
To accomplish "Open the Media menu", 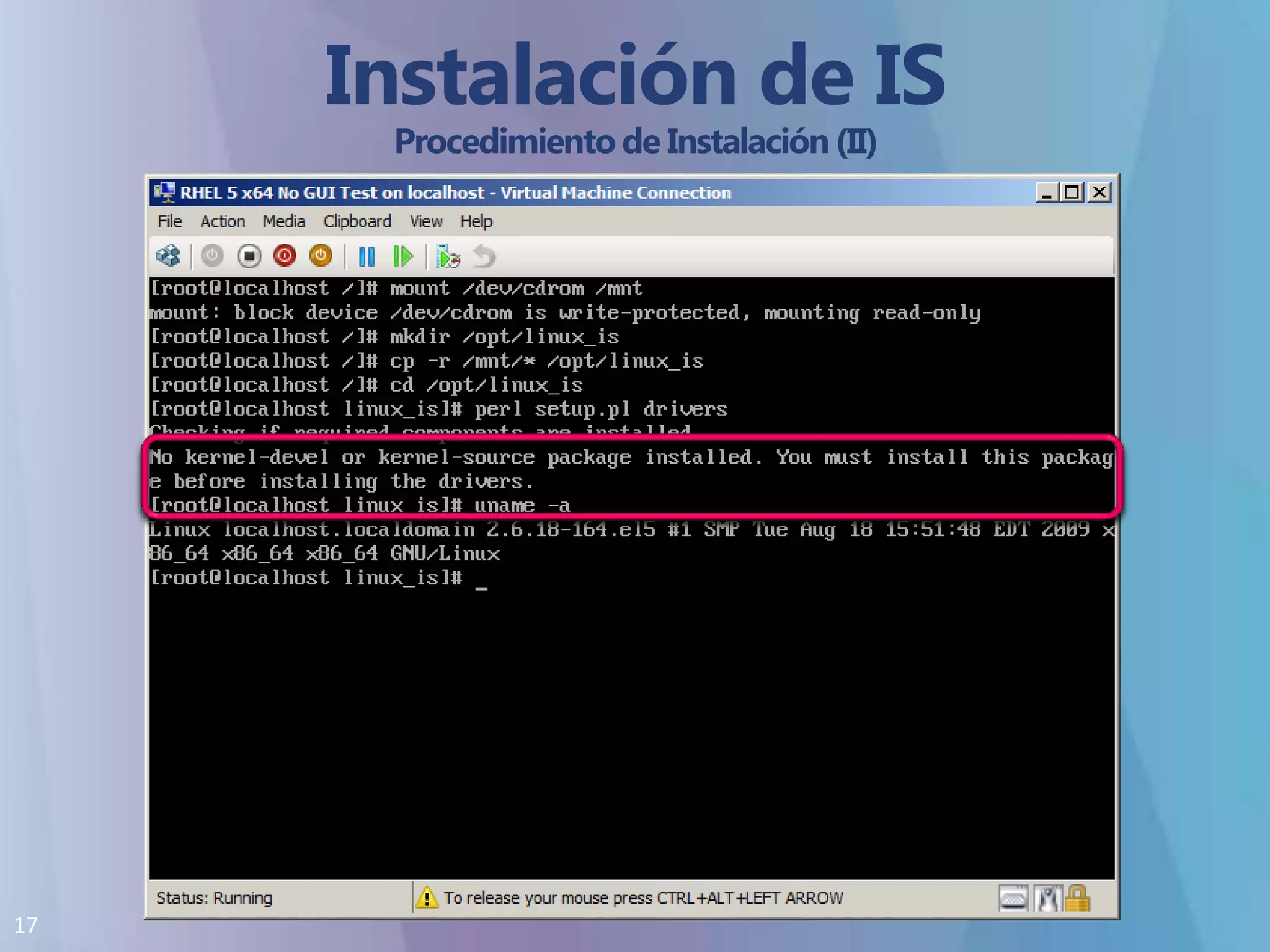I will pyautogui.click(x=284, y=221).
